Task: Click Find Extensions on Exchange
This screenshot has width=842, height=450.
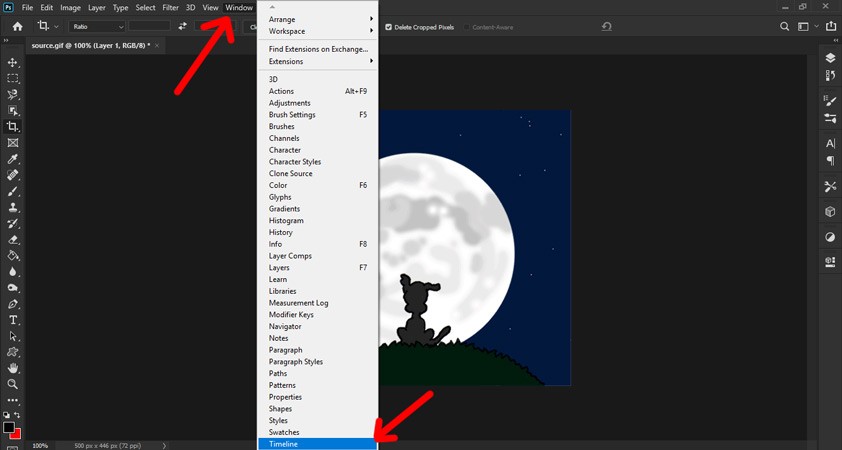Action: 318,49
